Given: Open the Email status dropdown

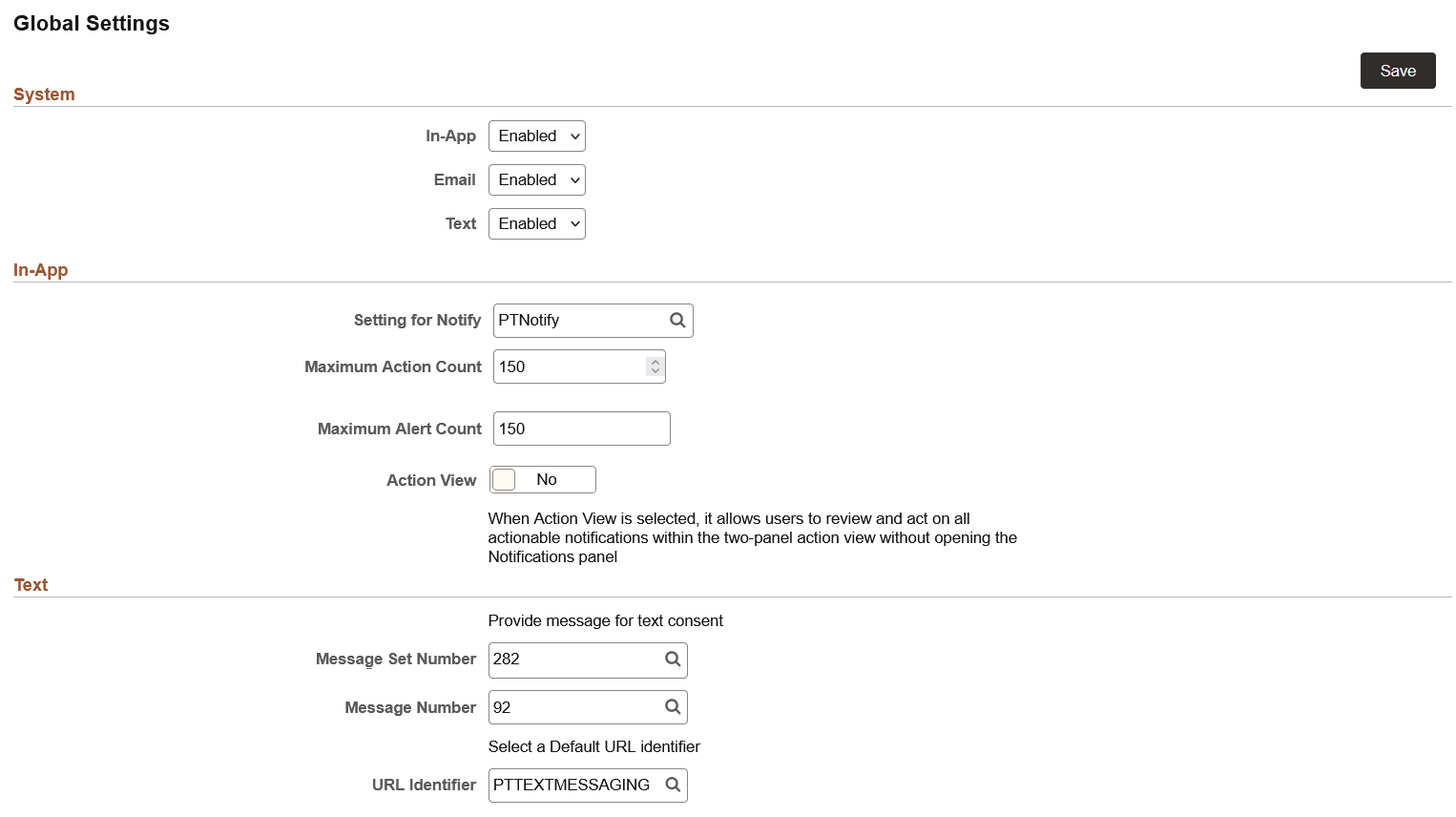Looking at the screenshot, I should pyautogui.click(x=536, y=179).
